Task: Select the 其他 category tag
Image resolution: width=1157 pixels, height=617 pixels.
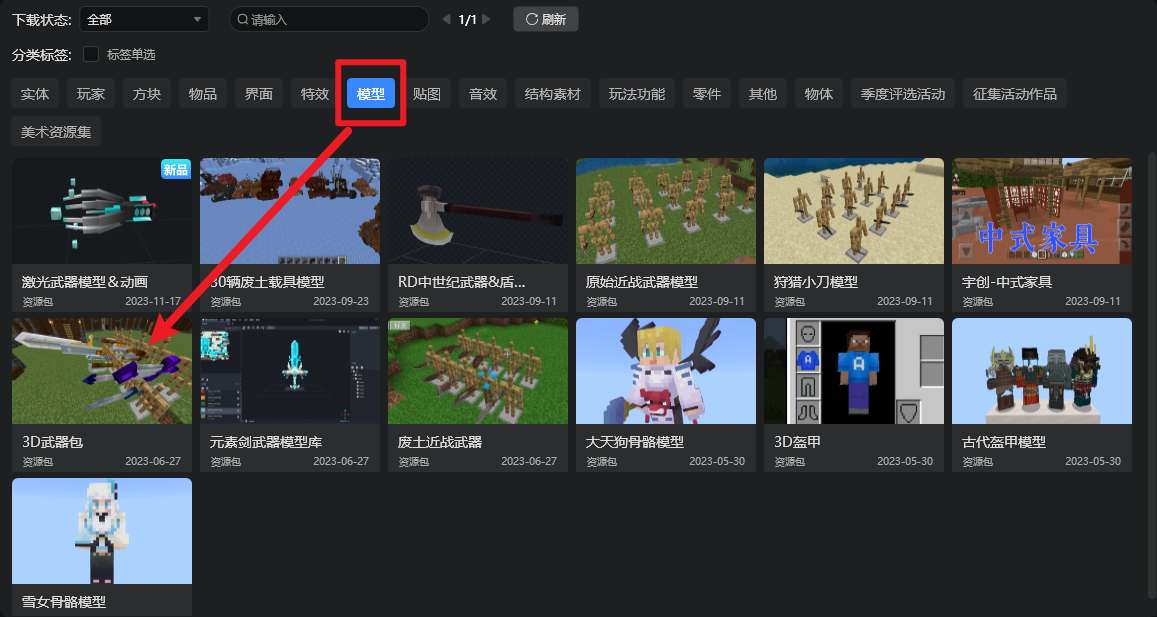Action: [763, 94]
